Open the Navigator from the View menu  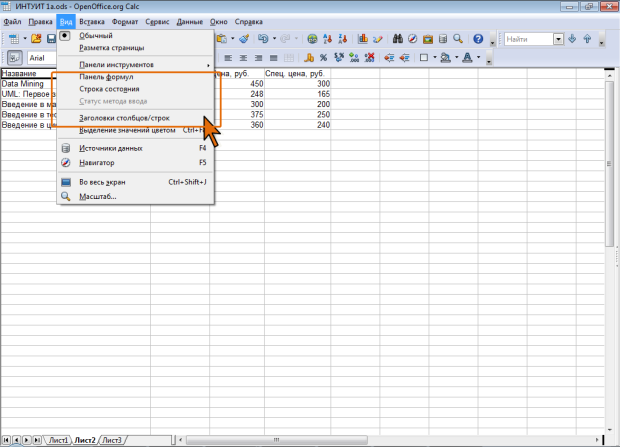point(97,161)
